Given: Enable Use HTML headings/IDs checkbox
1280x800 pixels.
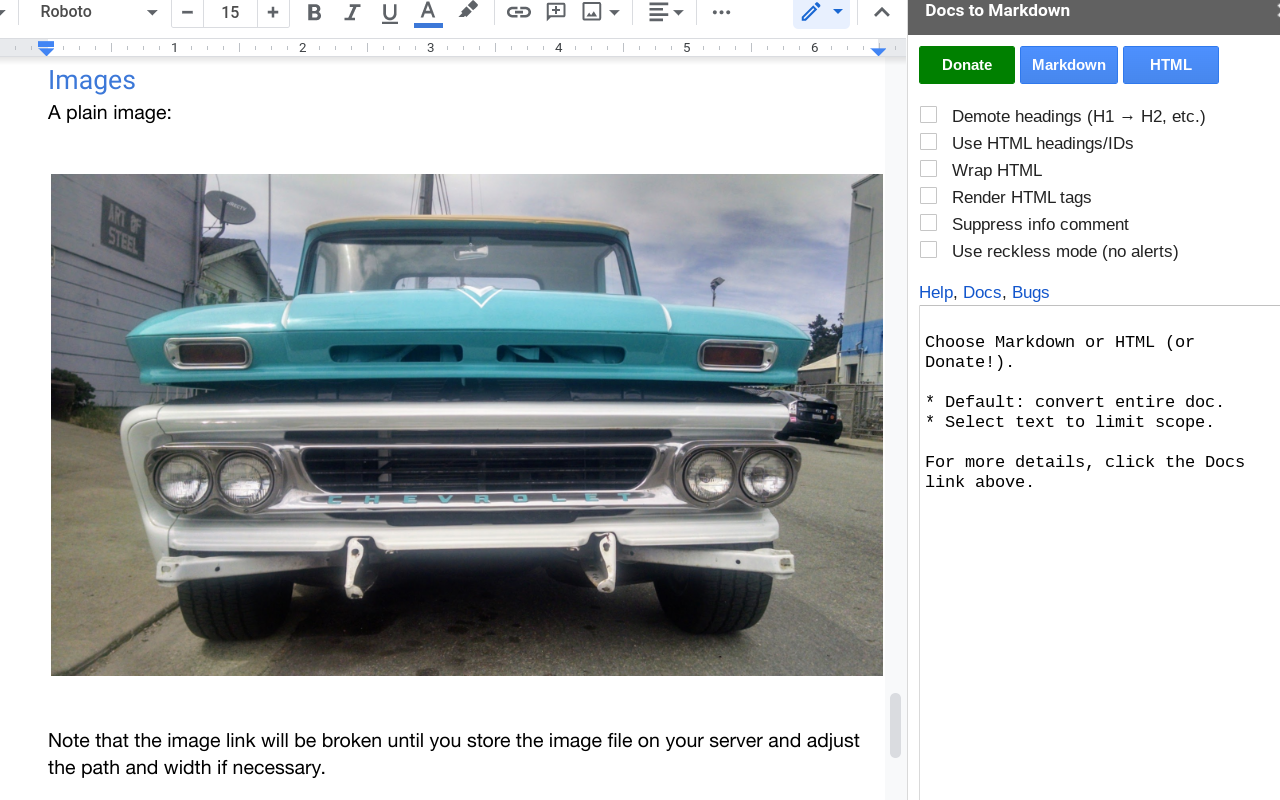Looking at the screenshot, I should tap(929, 142).
